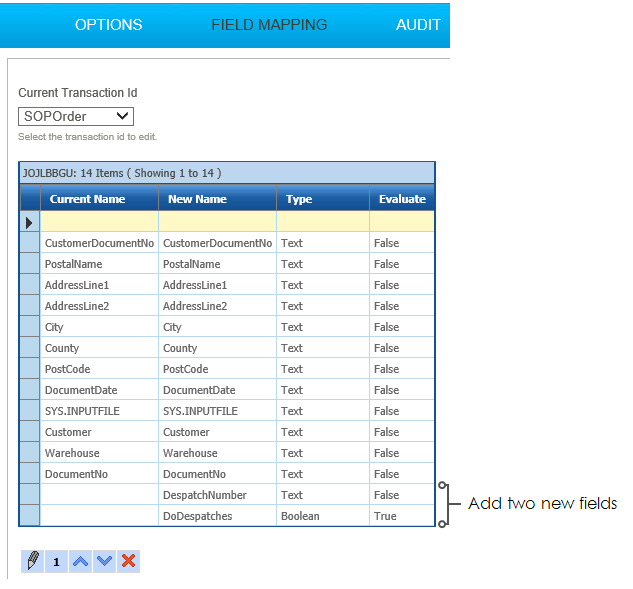Open the FIELD MAPPING tab

(x=269, y=24)
